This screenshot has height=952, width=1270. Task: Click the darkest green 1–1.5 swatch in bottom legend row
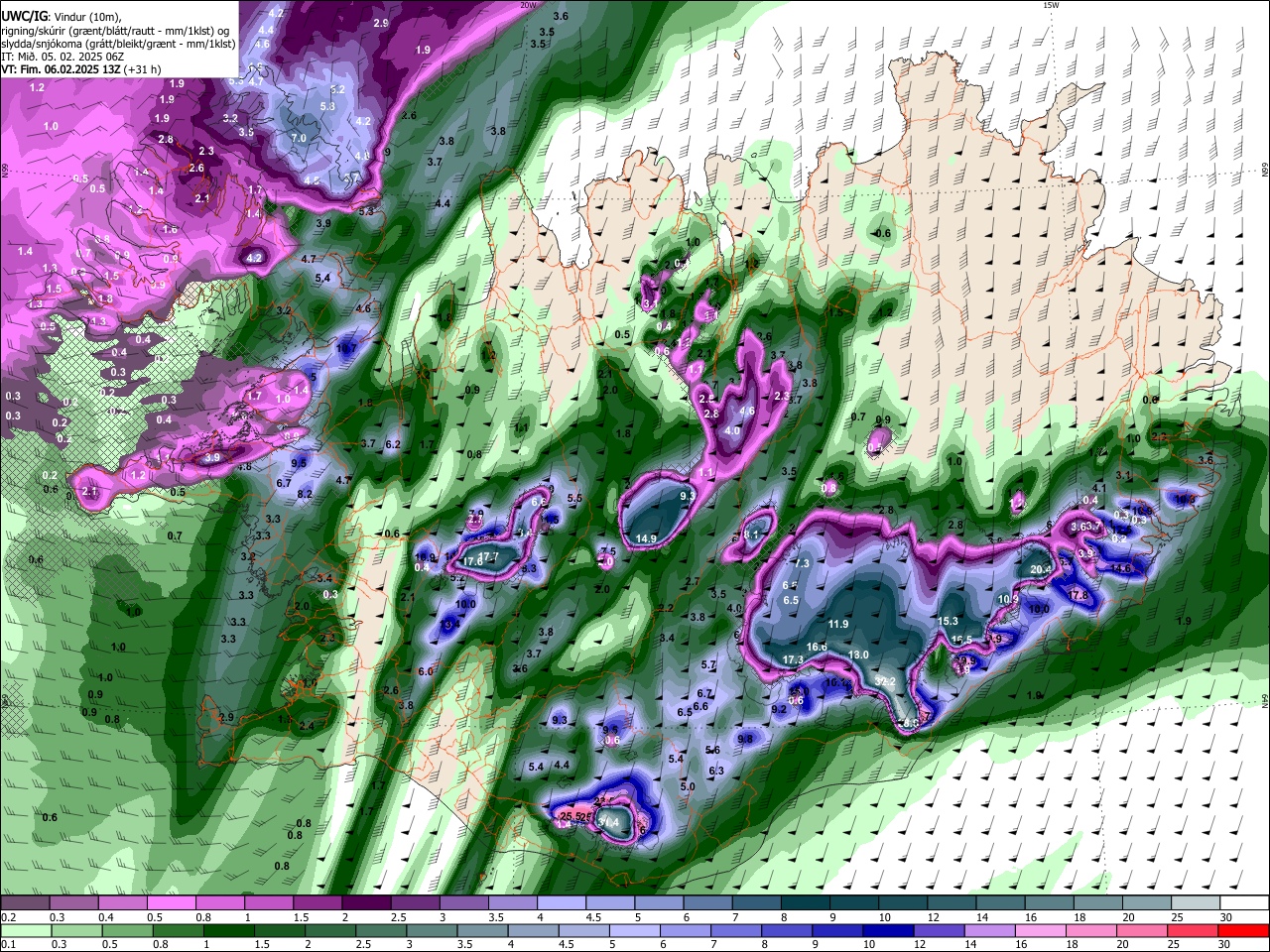(x=228, y=930)
